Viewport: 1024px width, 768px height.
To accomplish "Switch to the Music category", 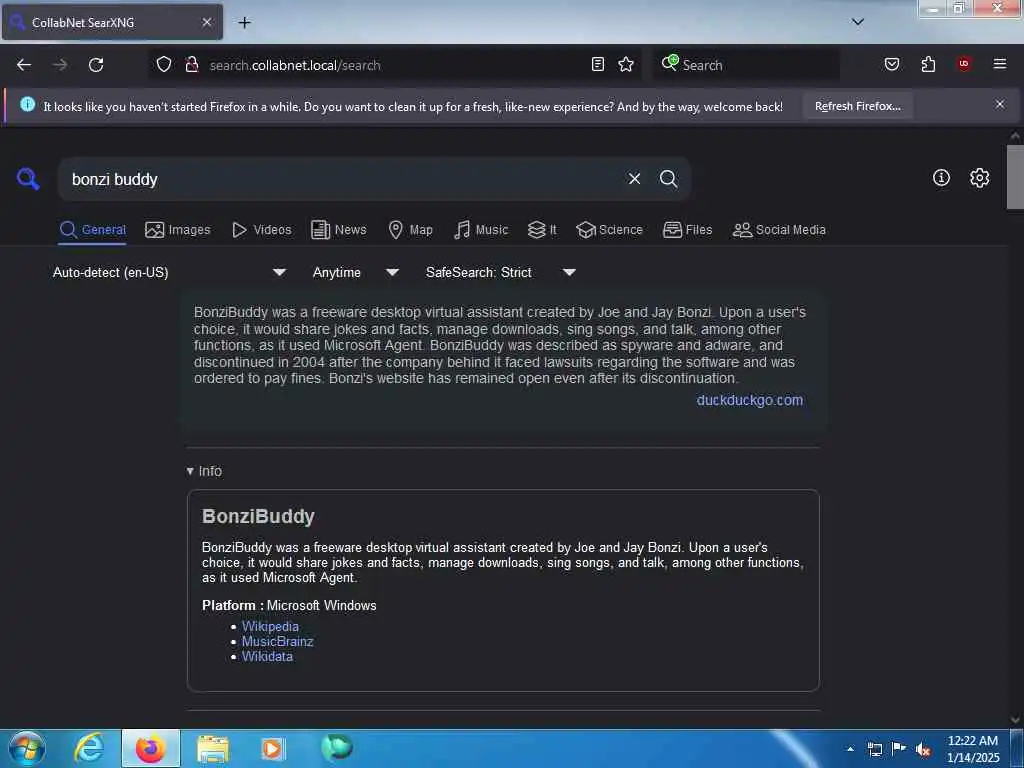I will [481, 230].
